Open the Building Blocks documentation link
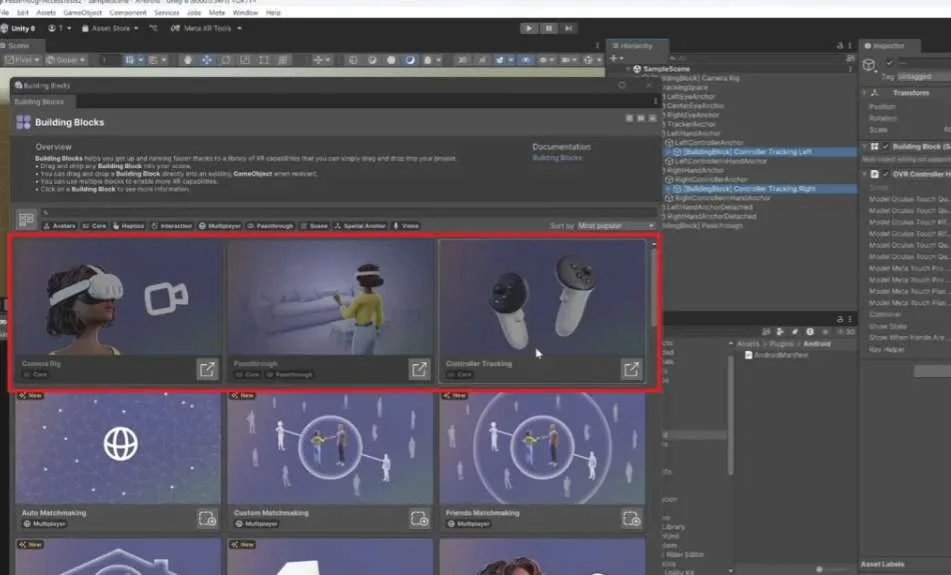The height and width of the screenshot is (575, 951). coord(557,158)
